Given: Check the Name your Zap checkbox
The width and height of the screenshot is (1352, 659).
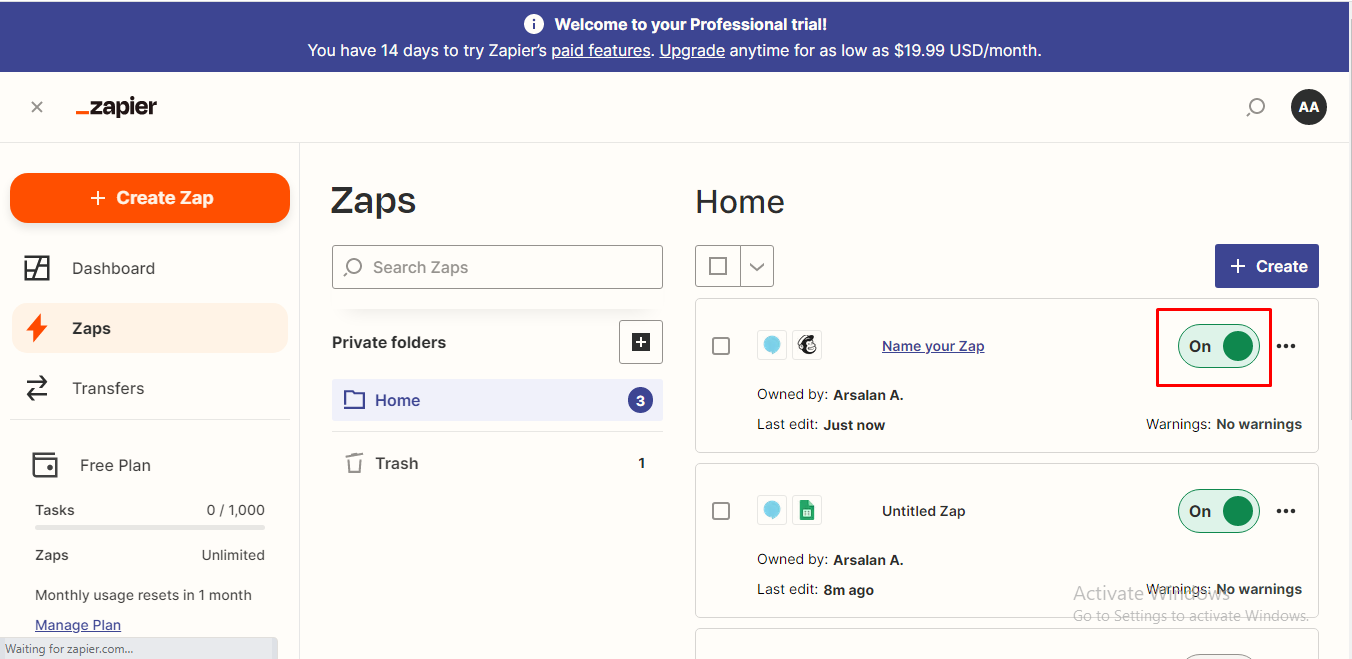Looking at the screenshot, I should (x=721, y=346).
